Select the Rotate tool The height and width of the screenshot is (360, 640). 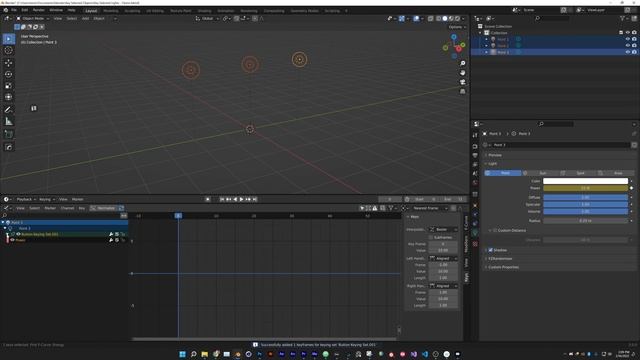pos(9,74)
